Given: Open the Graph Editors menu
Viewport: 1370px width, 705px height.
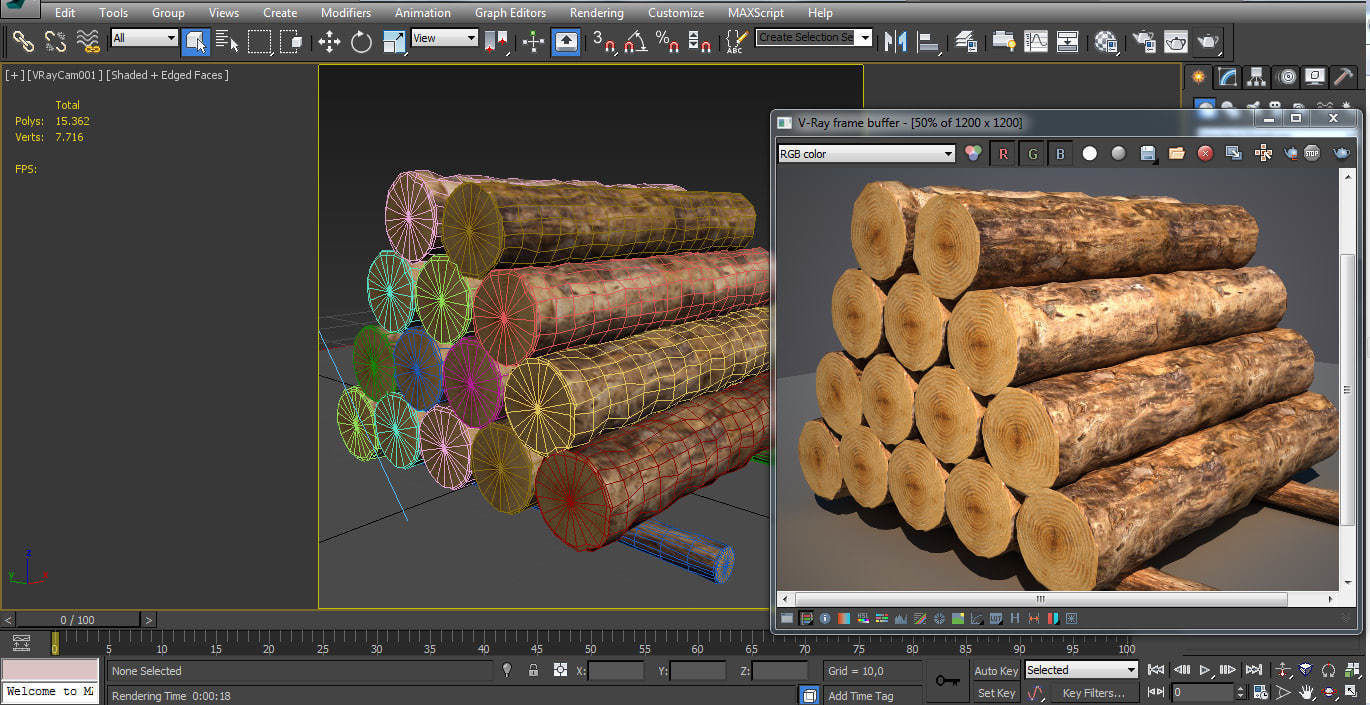Looking at the screenshot, I should [510, 13].
